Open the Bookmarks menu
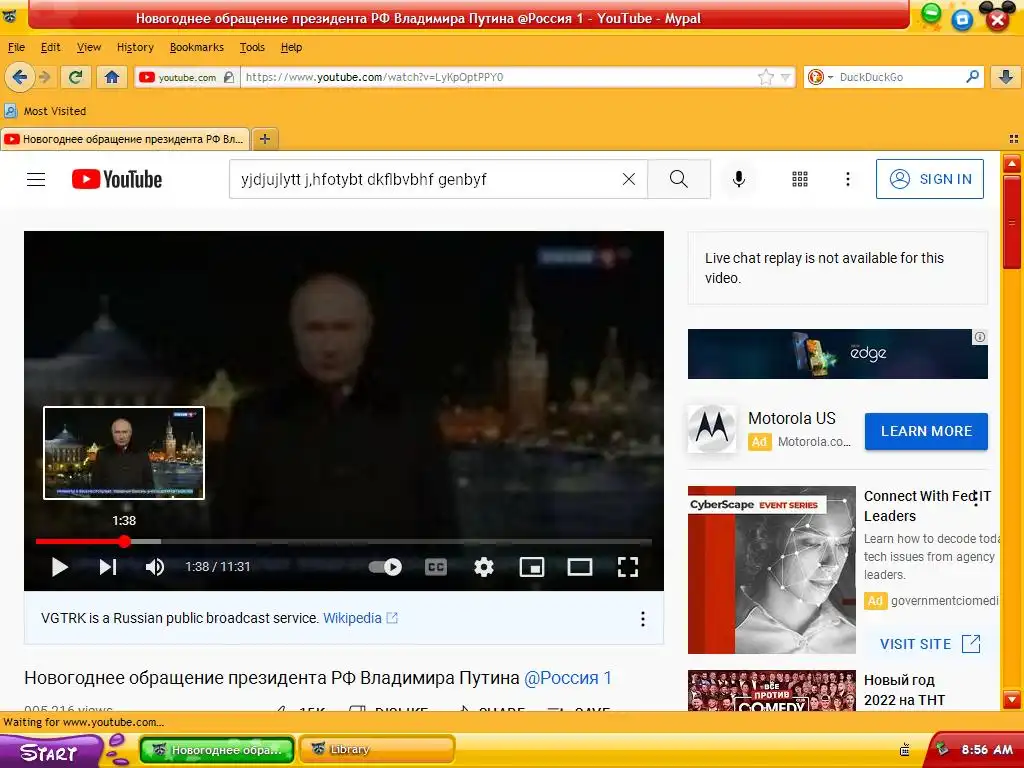The height and width of the screenshot is (768, 1024). point(197,47)
